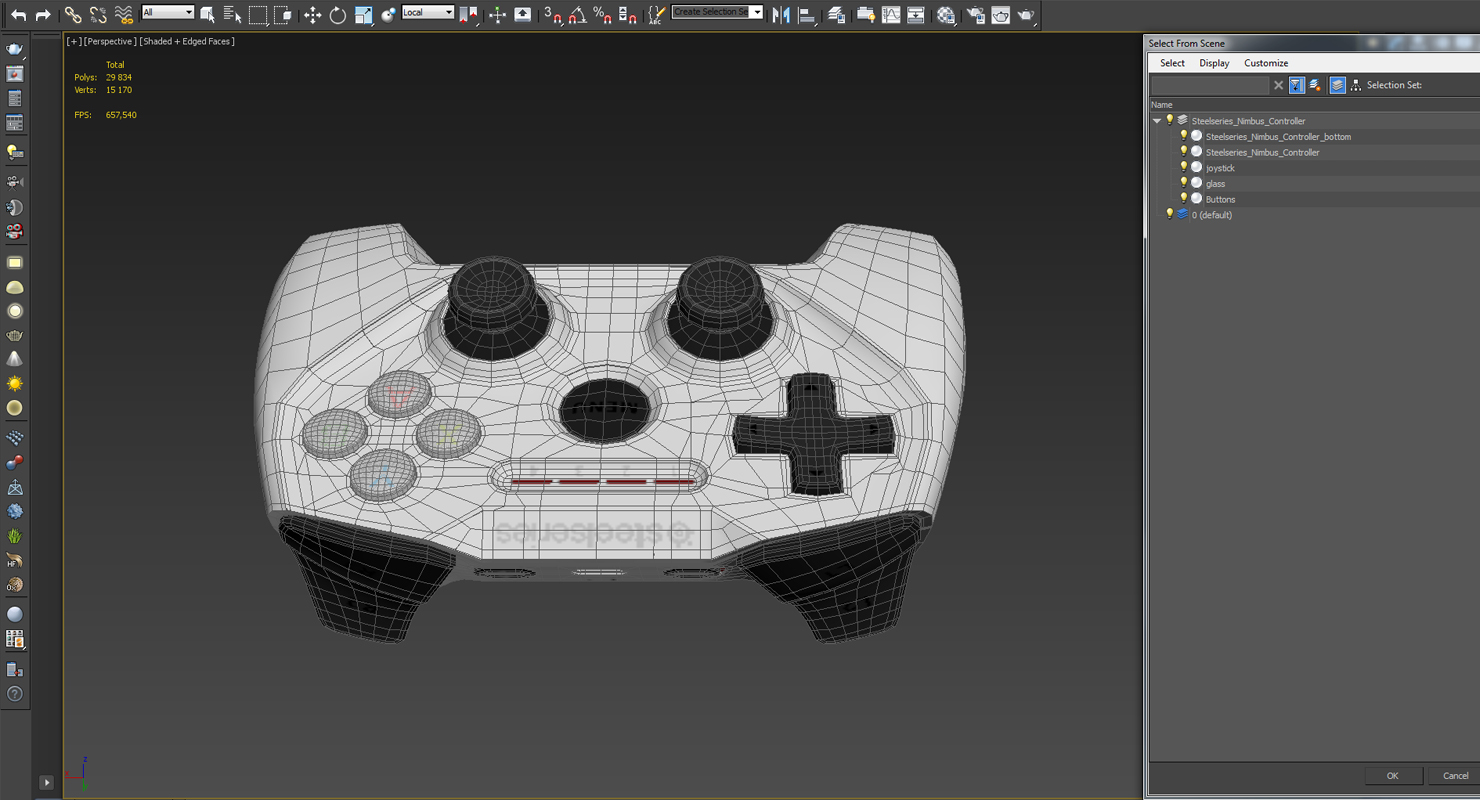Open the Layer Explorer toggle
This screenshot has height=800, width=1480.
837,15
